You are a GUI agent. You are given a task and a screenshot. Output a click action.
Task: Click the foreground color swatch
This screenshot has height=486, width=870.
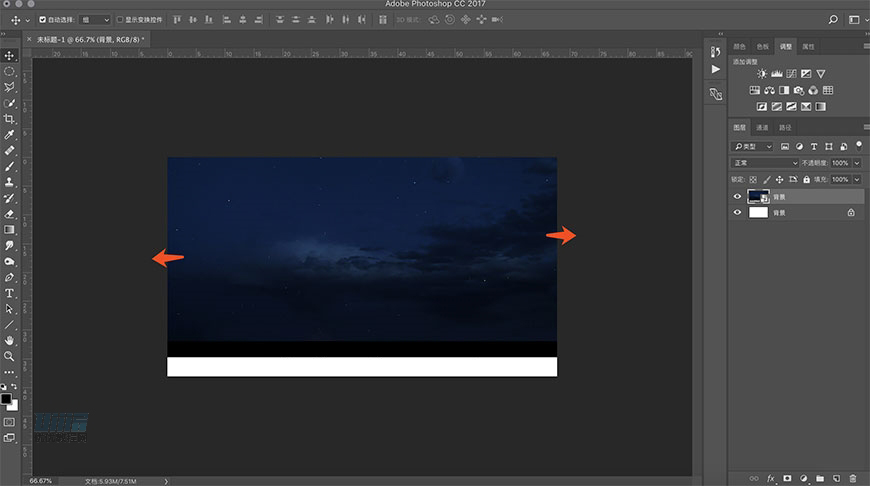[x=6, y=399]
